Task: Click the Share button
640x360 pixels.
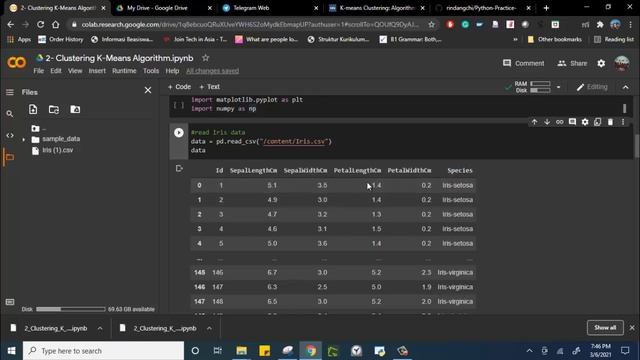Action: (x=572, y=63)
